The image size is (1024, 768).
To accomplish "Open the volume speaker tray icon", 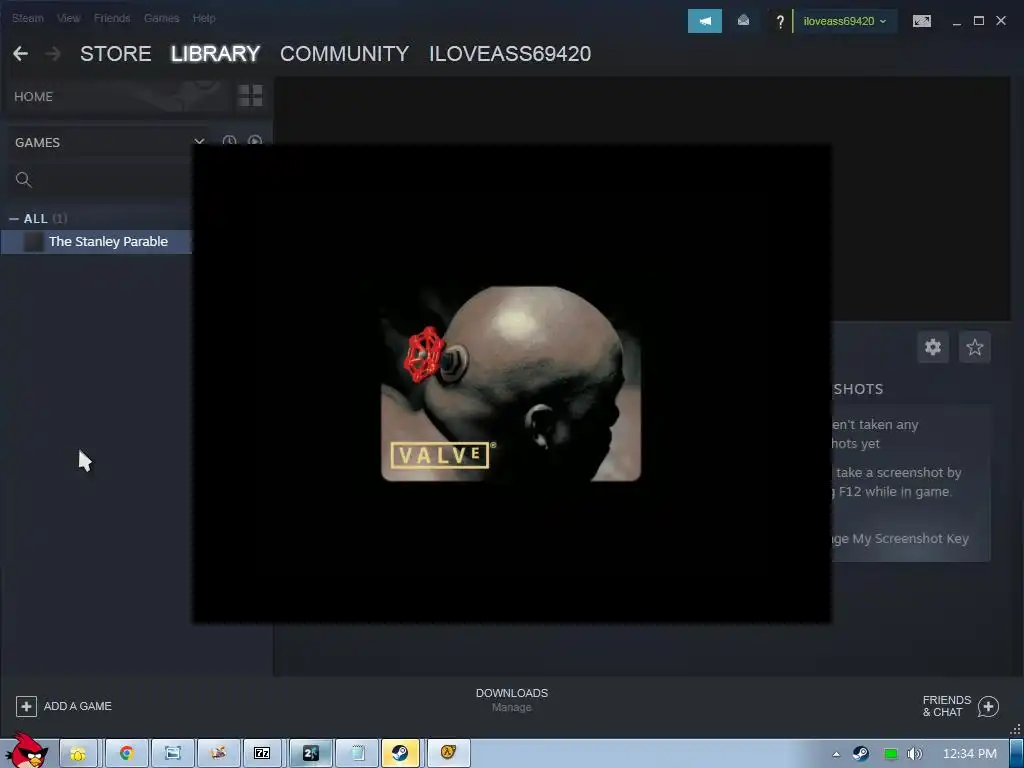I will click(914, 754).
